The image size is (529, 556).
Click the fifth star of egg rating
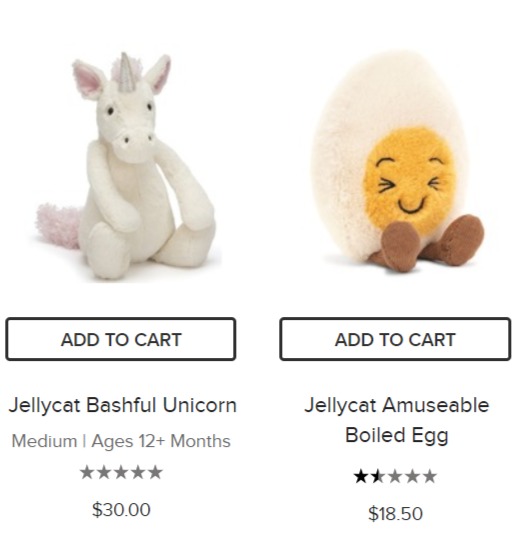[x=429, y=476]
